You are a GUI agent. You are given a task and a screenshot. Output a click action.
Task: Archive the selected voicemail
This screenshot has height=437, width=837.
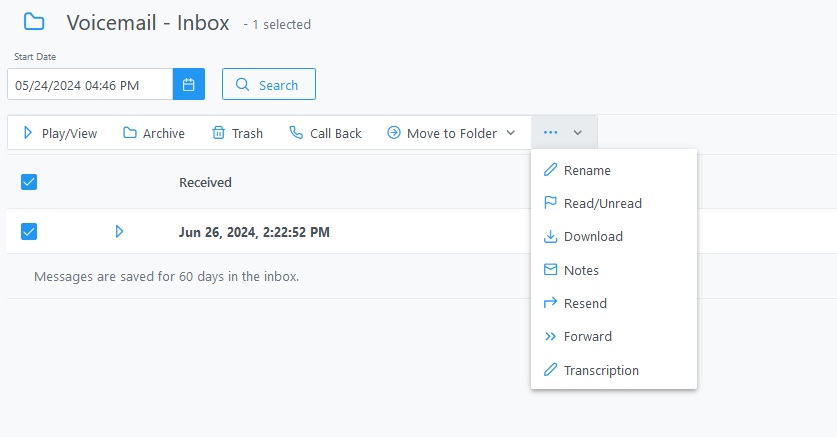154,133
